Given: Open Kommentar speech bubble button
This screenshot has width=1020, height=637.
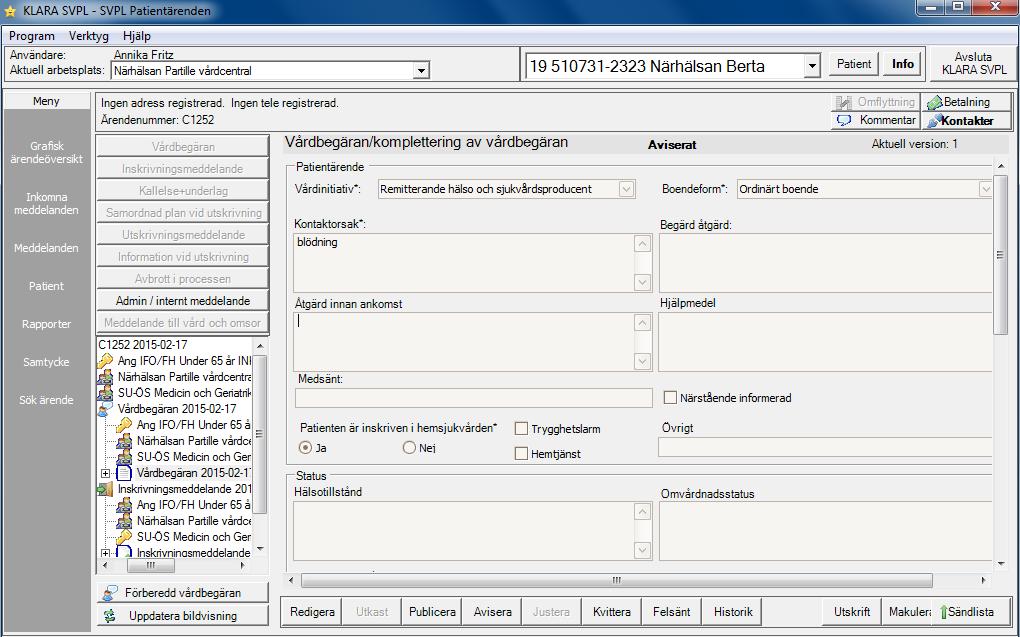Looking at the screenshot, I should click(876, 120).
